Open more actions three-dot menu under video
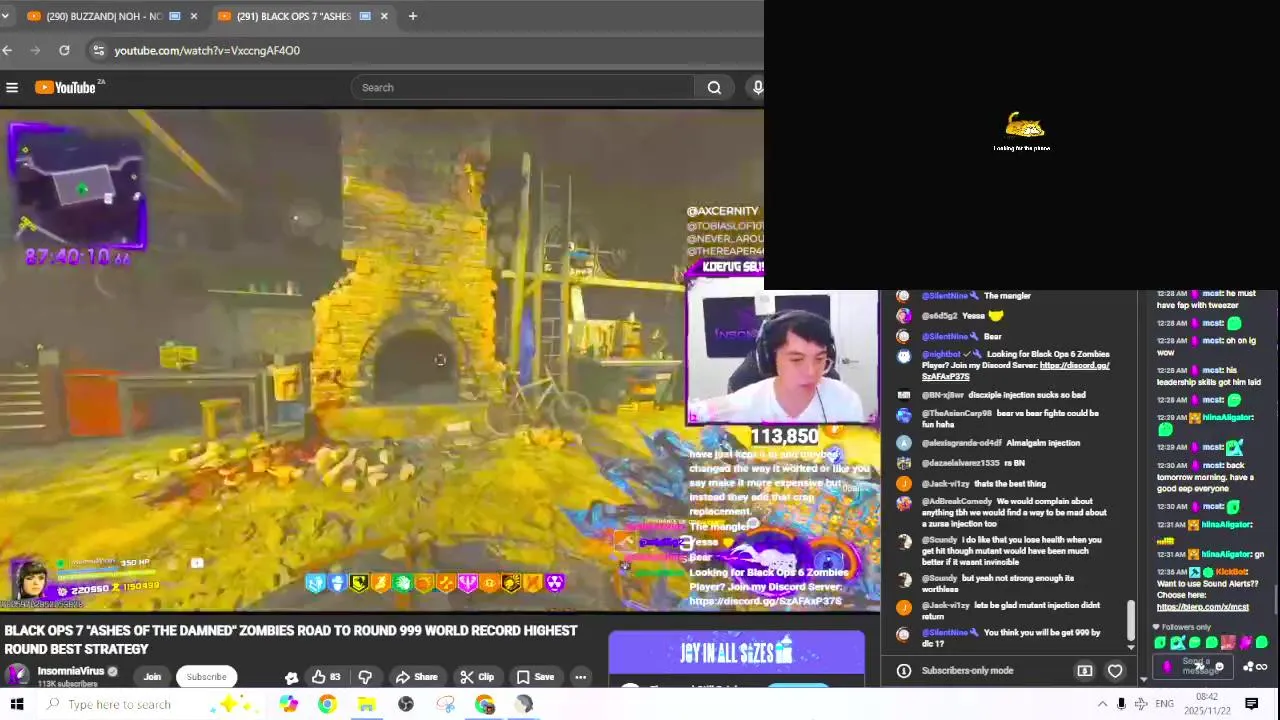 [580, 677]
